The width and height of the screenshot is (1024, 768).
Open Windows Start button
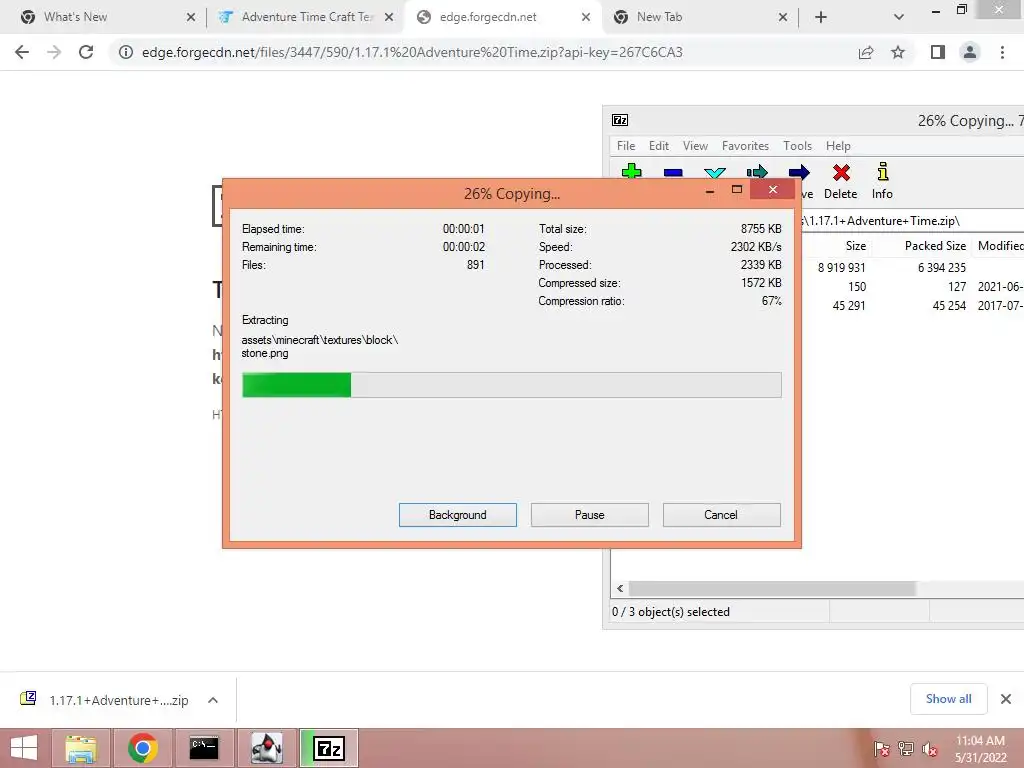(x=24, y=748)
